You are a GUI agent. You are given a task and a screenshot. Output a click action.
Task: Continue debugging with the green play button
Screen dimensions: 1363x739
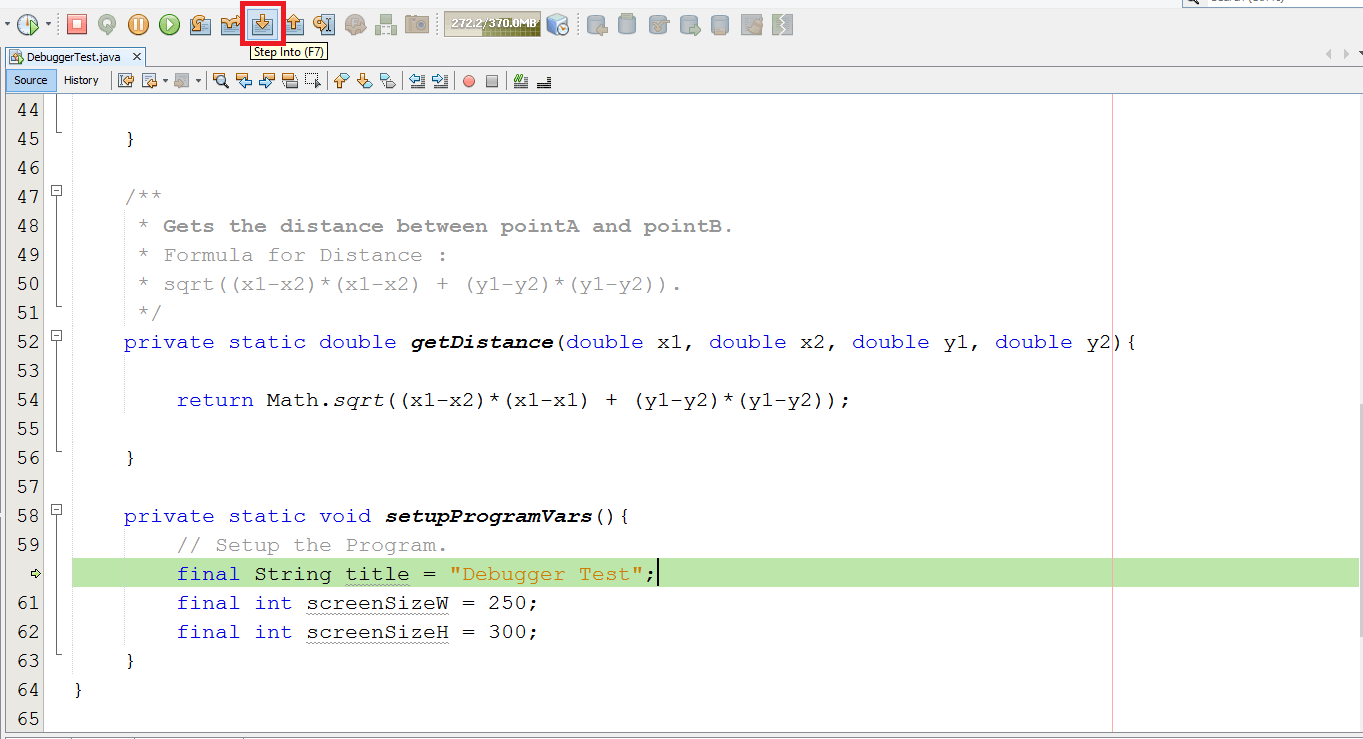(x=169, y=24)
